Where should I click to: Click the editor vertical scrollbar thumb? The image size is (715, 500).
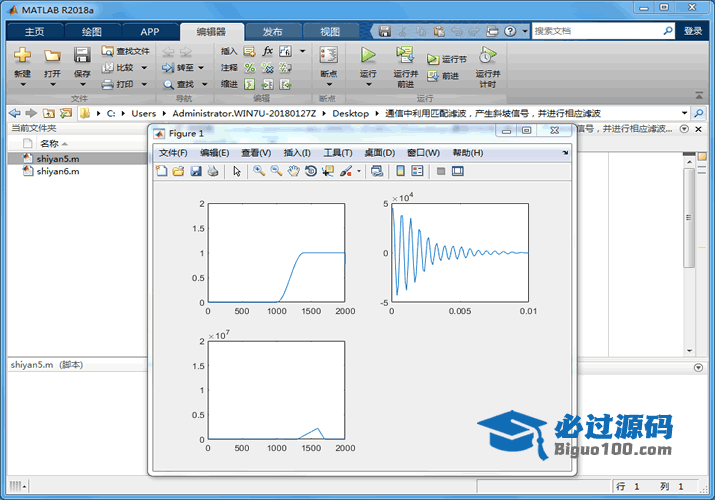[689, 217]
